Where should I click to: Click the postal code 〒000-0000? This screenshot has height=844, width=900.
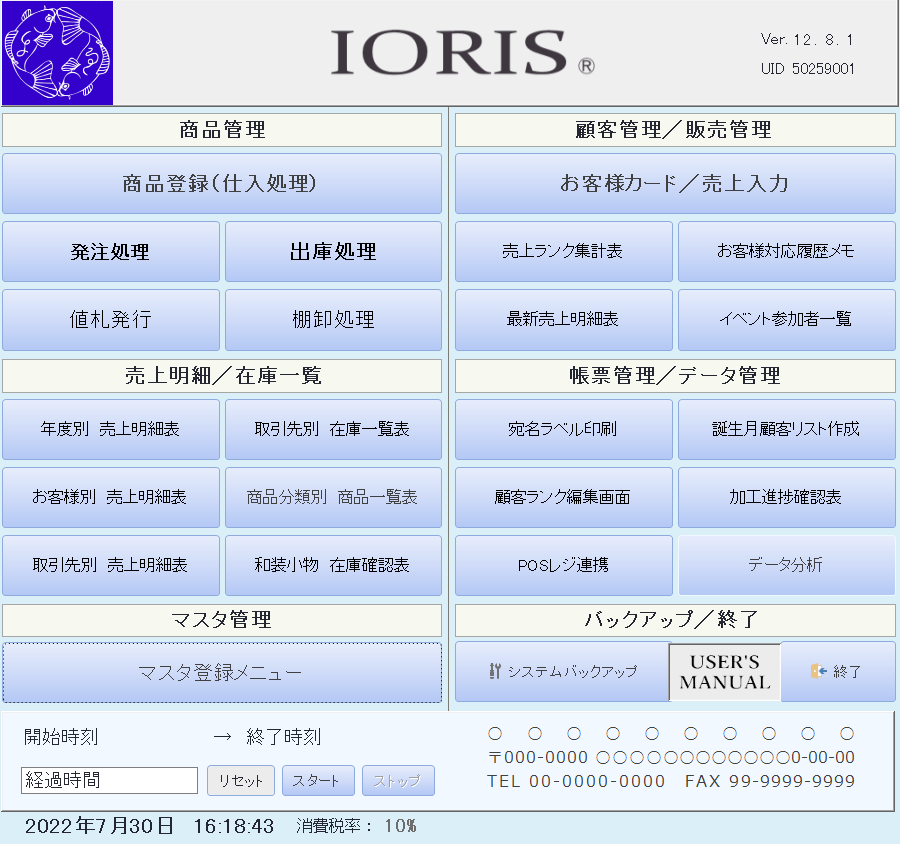[538, 757]
